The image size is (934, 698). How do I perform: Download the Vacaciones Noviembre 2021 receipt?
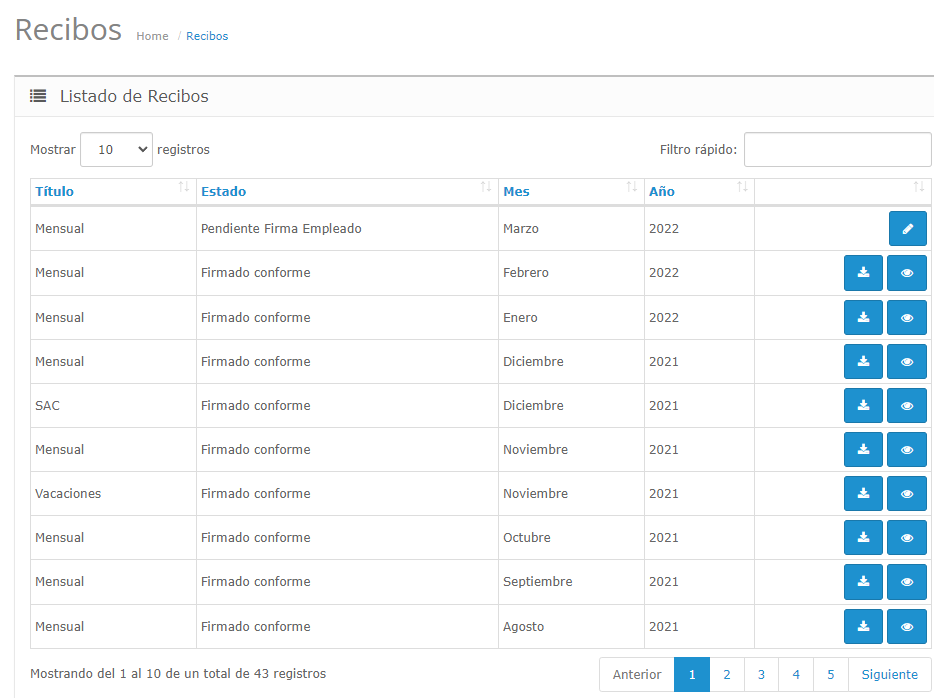pyautogui.click(x=863, y=494)
